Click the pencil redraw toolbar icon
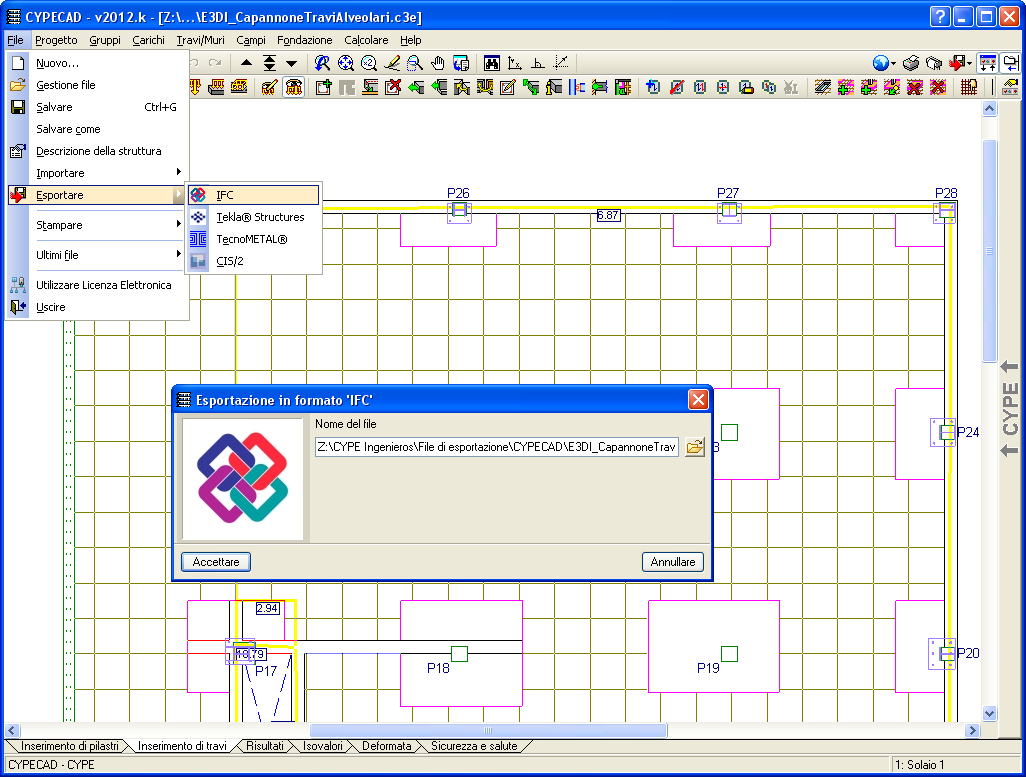 pos(392,63)
